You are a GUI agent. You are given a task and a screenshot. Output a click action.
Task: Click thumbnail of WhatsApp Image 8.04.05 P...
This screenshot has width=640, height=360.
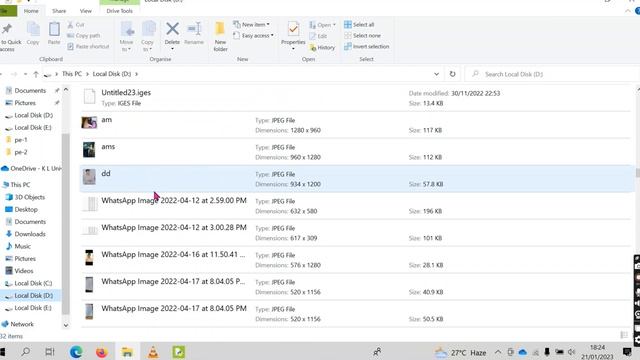(x=89, y=284)
